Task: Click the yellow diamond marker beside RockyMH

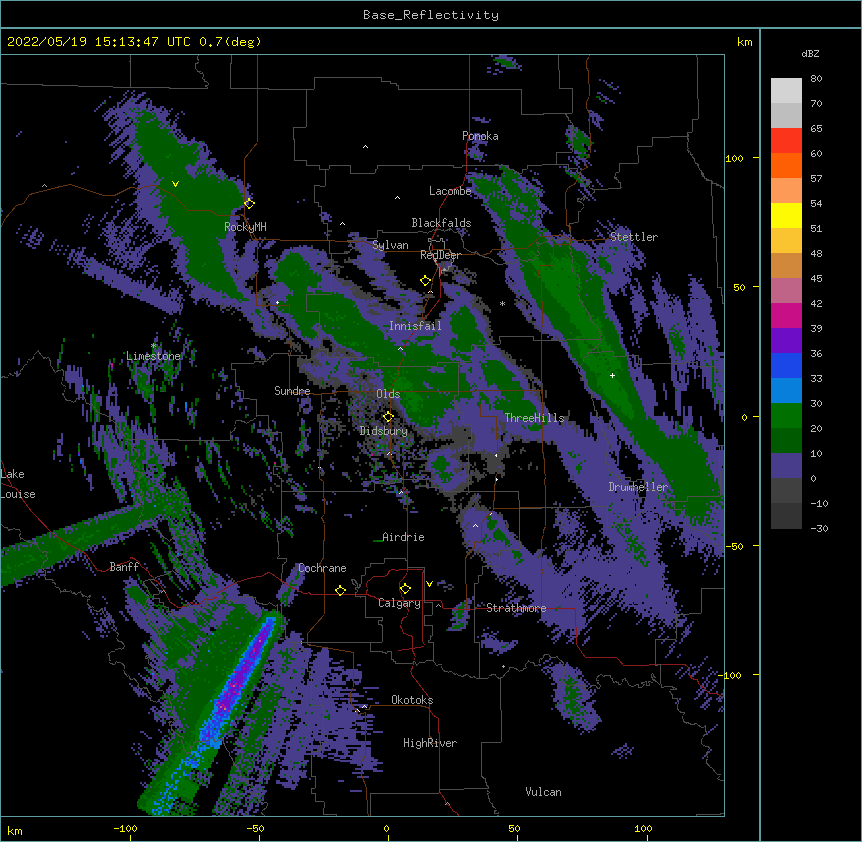Action: (249, 203)
